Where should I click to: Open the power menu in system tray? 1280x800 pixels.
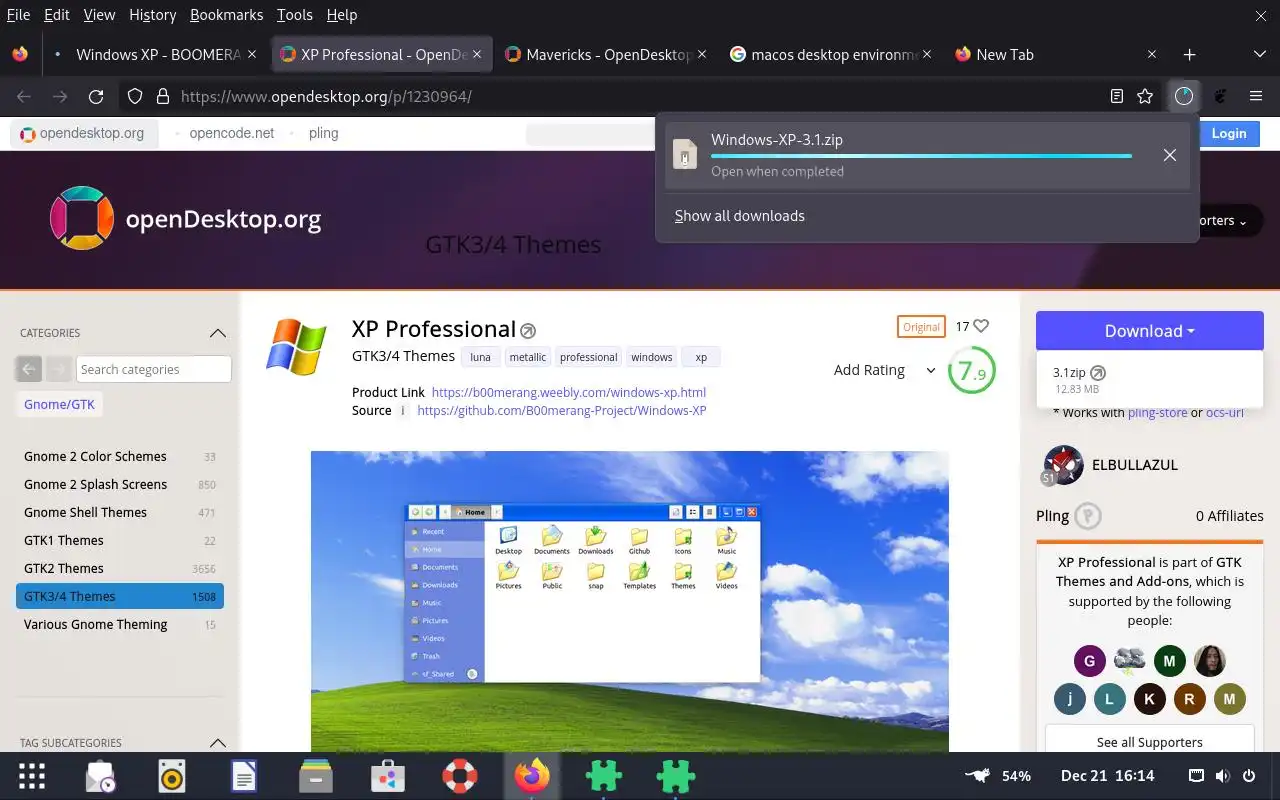point(1248,776)
